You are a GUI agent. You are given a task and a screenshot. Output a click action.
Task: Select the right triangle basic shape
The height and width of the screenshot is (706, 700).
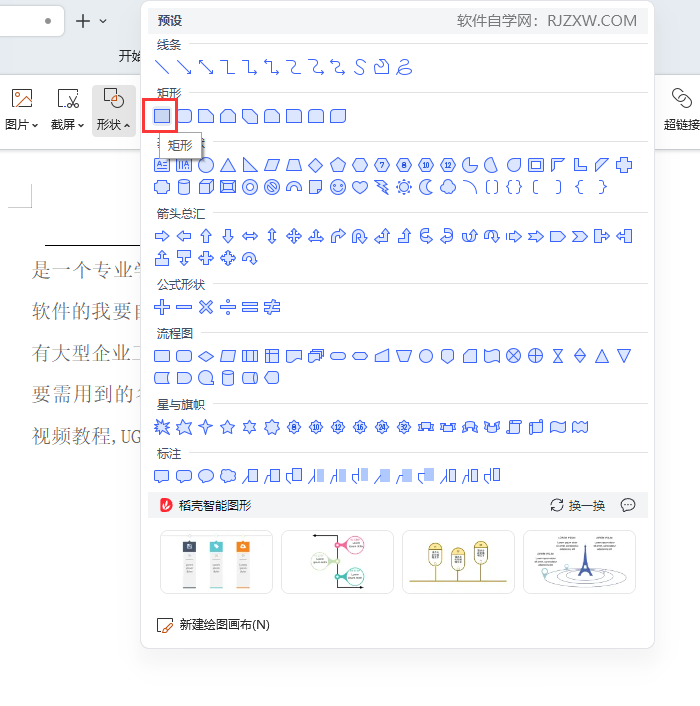click(x=250, y=165)
